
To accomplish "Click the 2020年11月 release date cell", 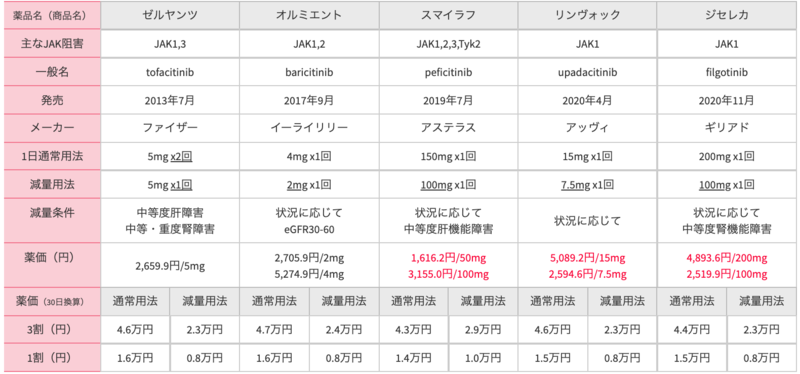I will [x=728, y=101].
